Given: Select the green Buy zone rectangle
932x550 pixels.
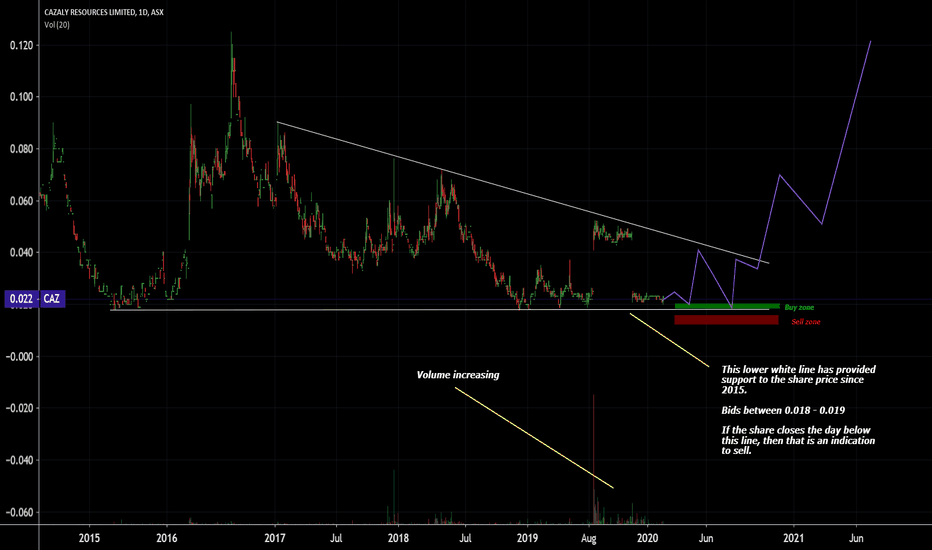Looking at the screenshot, I should point(727,306).
